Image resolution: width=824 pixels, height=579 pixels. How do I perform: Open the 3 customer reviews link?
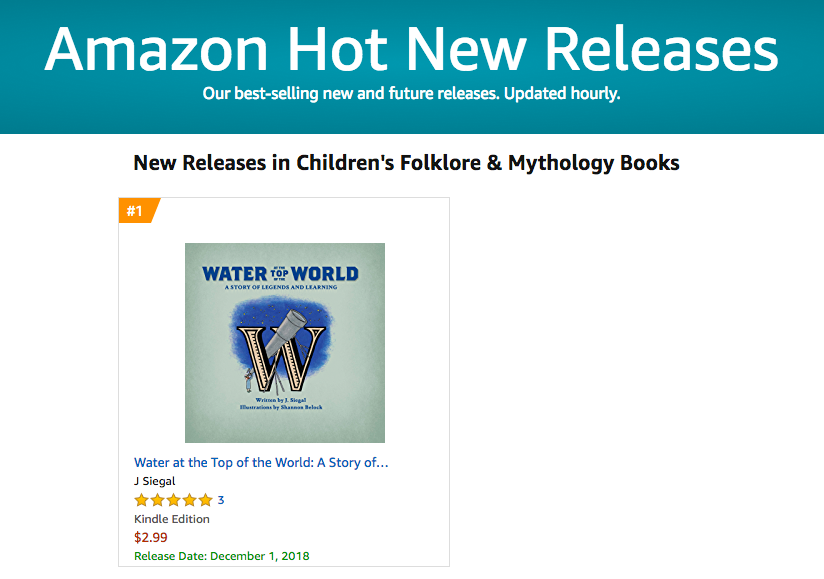coord(221,500)
